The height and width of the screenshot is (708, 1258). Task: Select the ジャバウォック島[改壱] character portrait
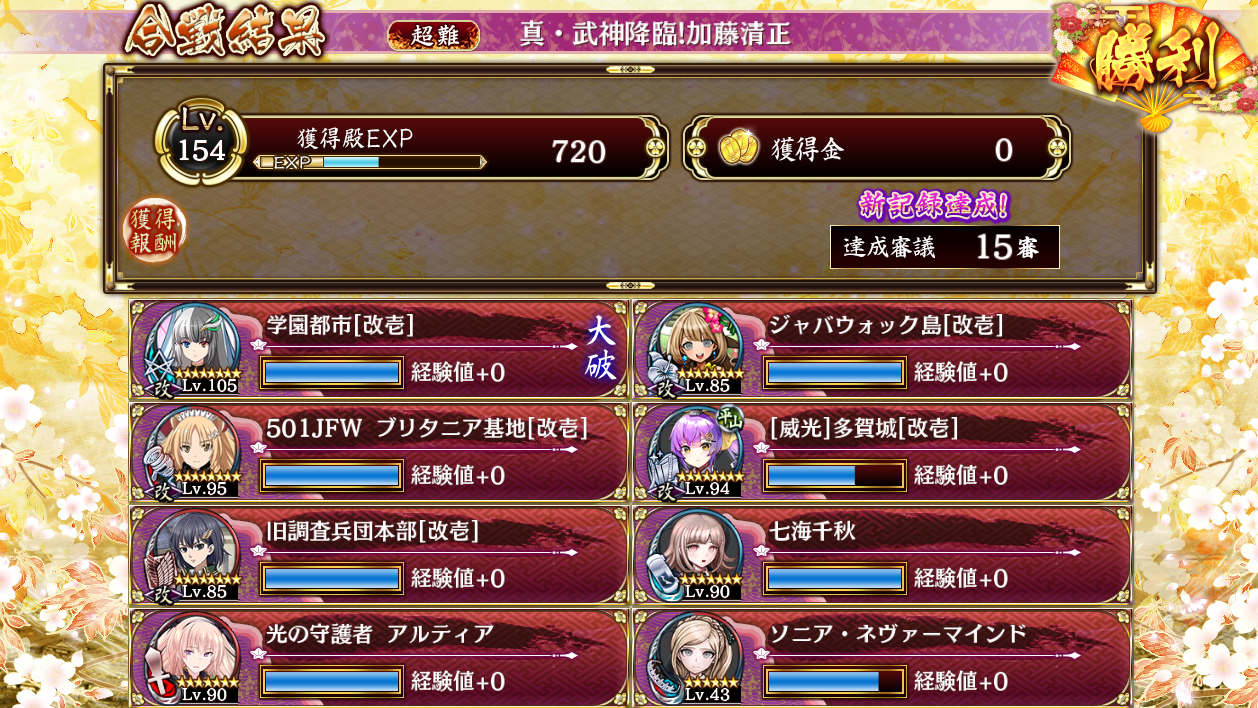[x=696, y=348]
